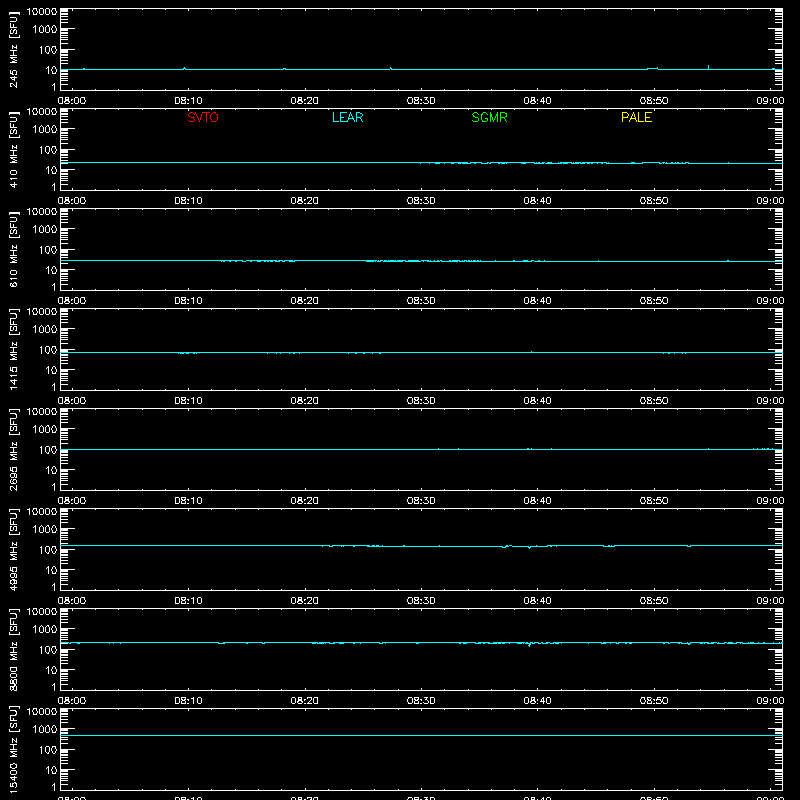Viewport: 800px width, 800px height.
Task: Click 08:10 label under 4995 MHz panel
Action: [x=188, y=601]
